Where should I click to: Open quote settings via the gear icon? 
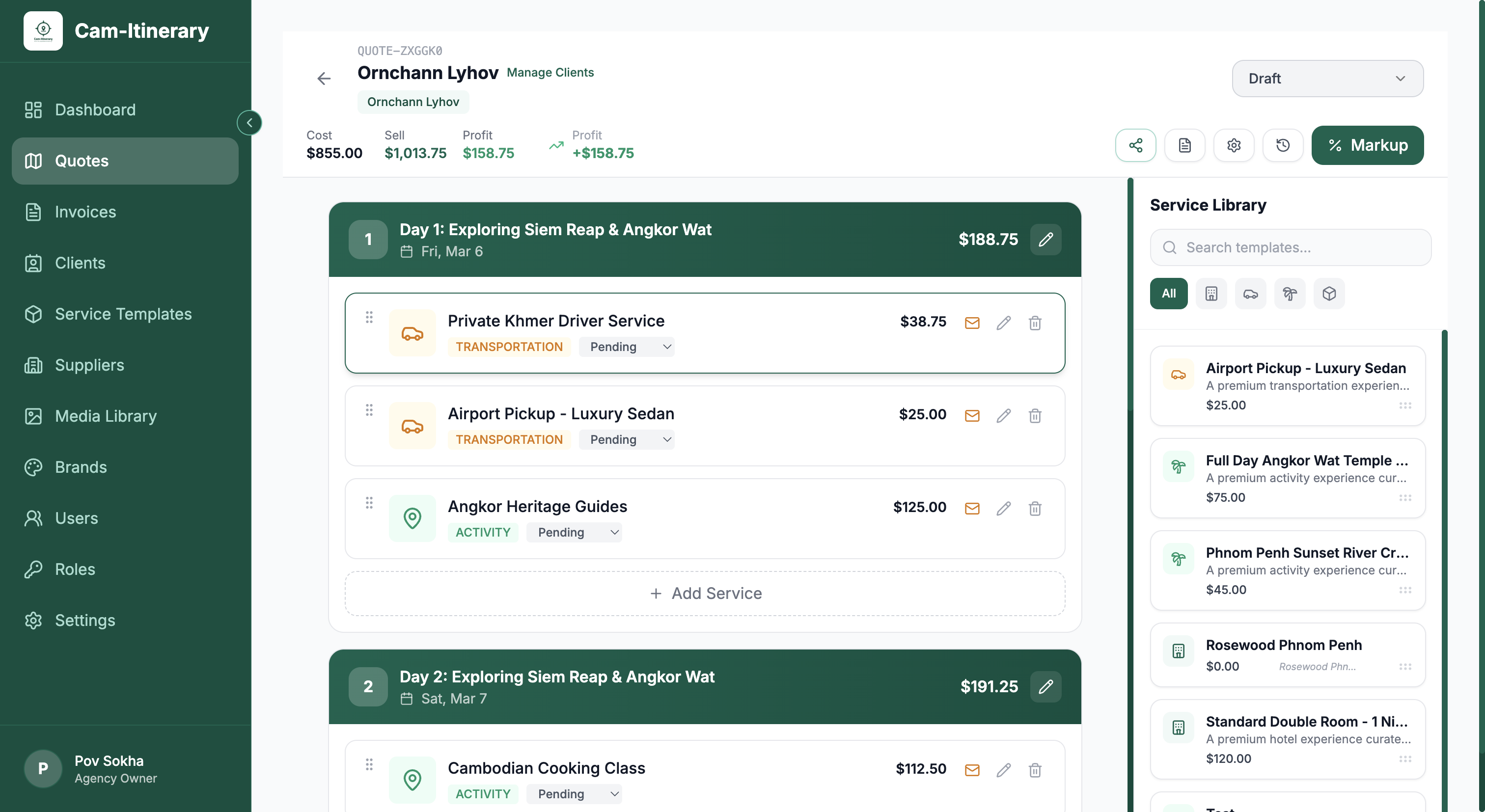click(x=1234, y=145)
